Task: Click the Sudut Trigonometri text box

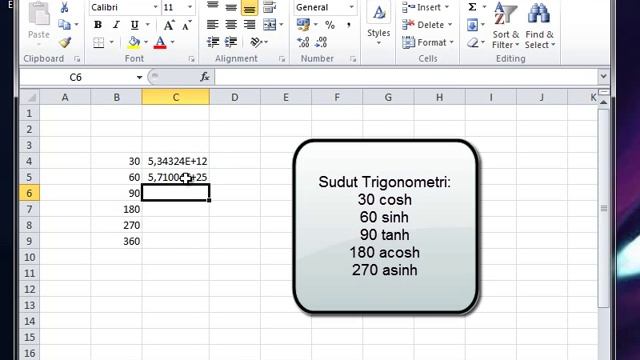Action: pos(385,227)
